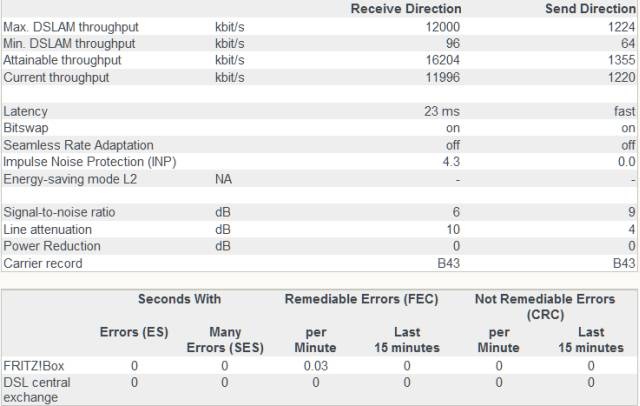
Task: Click the 1224 send throughput value
Action: (x=620, y=26)
